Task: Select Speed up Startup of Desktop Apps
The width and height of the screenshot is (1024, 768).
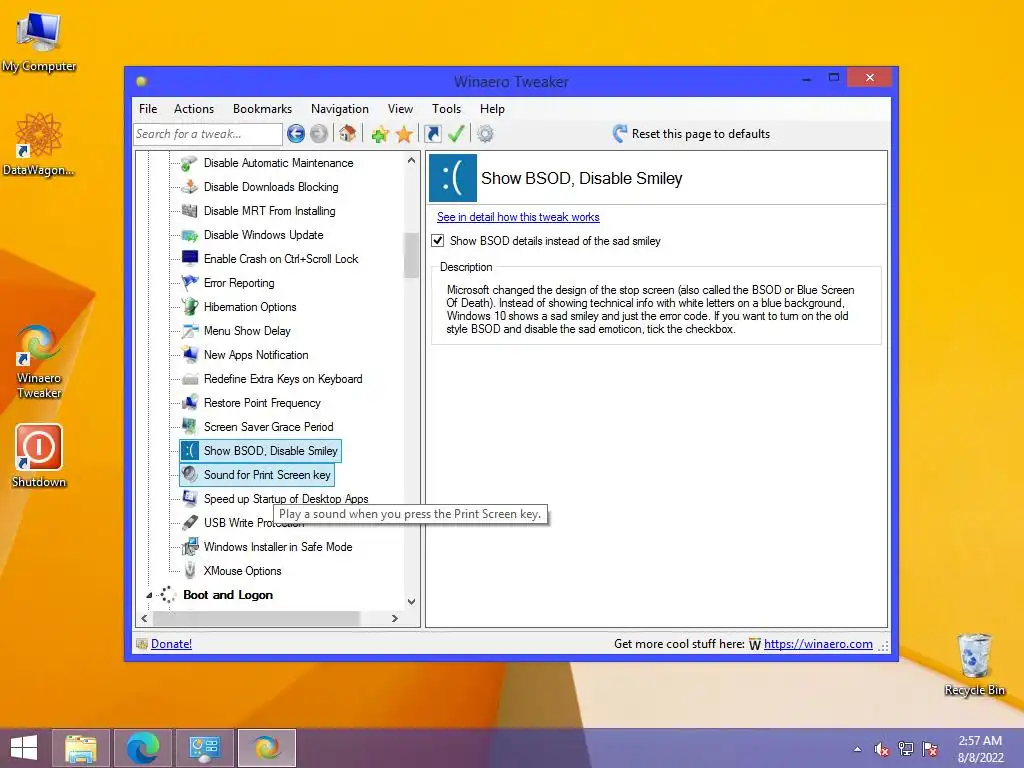Action: (x=286, y=499)
